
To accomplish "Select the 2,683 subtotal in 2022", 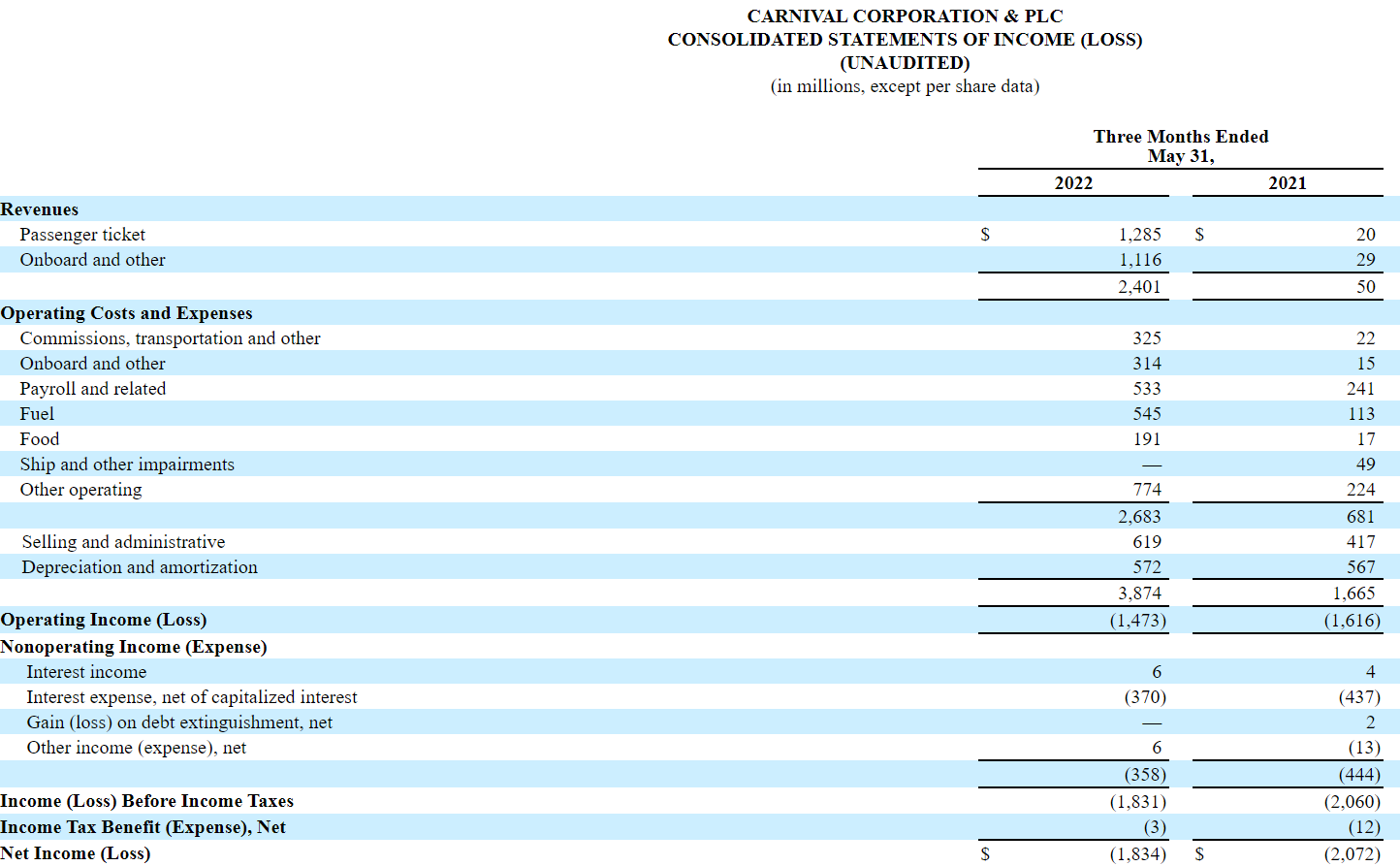I will click(x=1139, y=517).
